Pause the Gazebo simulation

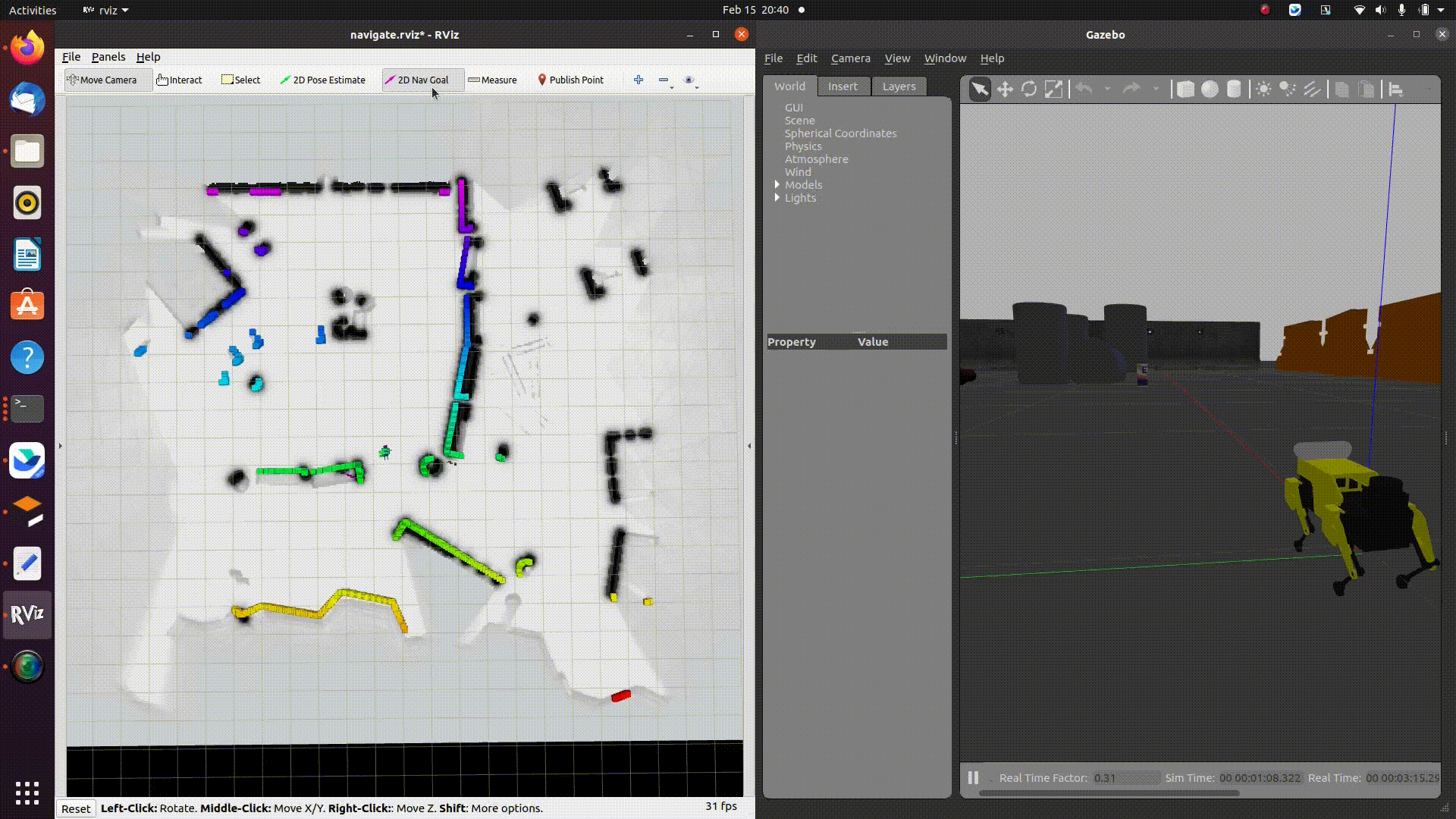tap(973, 777)
